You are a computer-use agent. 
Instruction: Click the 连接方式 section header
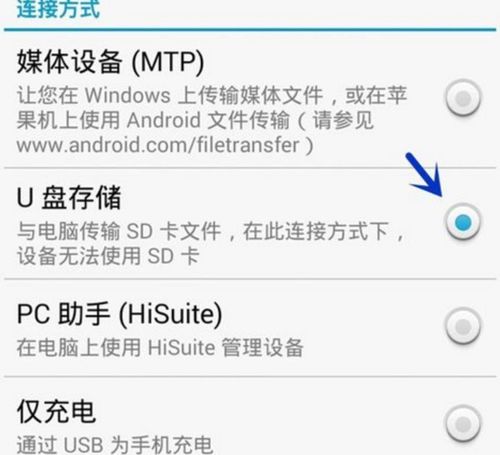pyautogui.click(x=58, y=9)
